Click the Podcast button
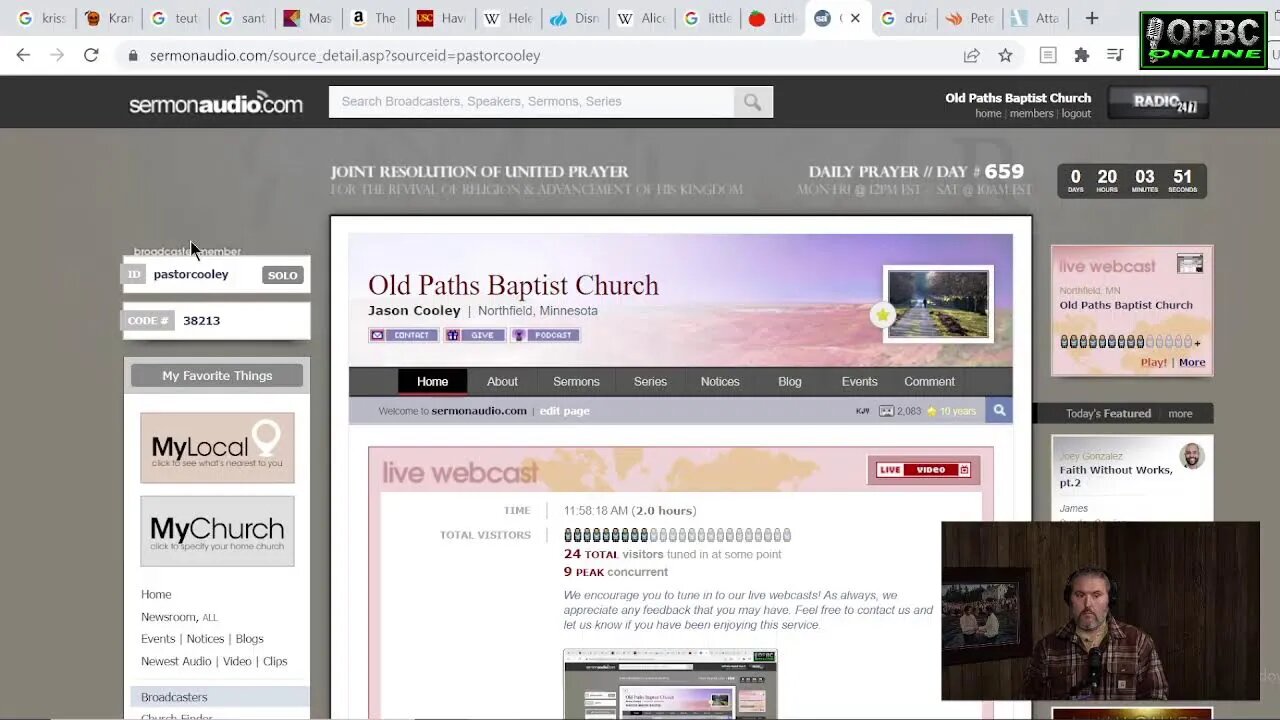 coord(545,335)
